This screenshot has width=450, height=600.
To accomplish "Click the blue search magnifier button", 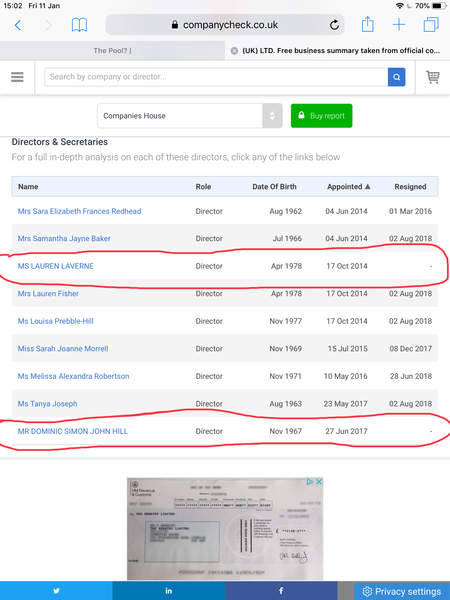I will pyautogui.click(x=396, y=77).
